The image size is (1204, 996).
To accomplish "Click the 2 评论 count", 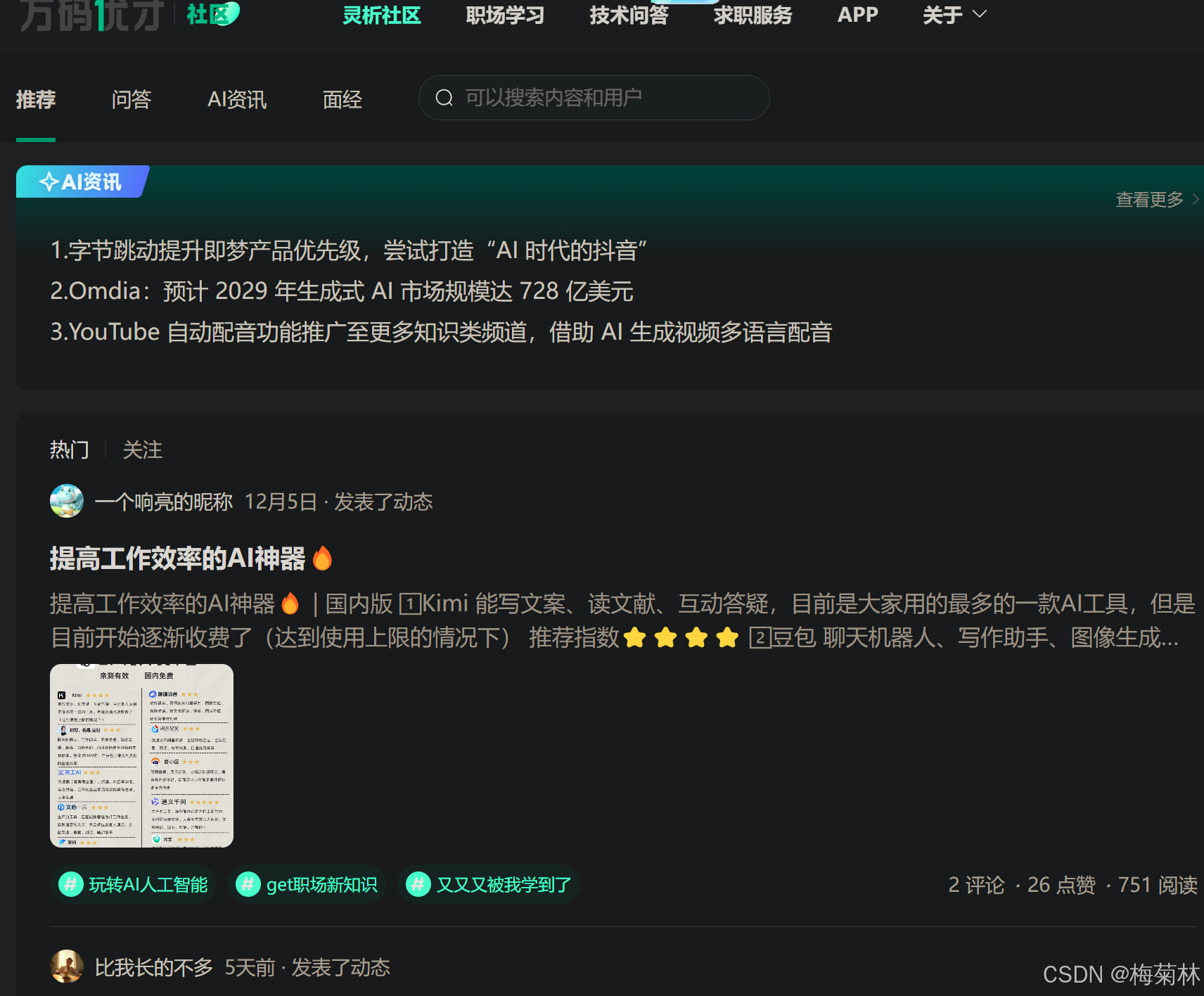I will [976, 885].
